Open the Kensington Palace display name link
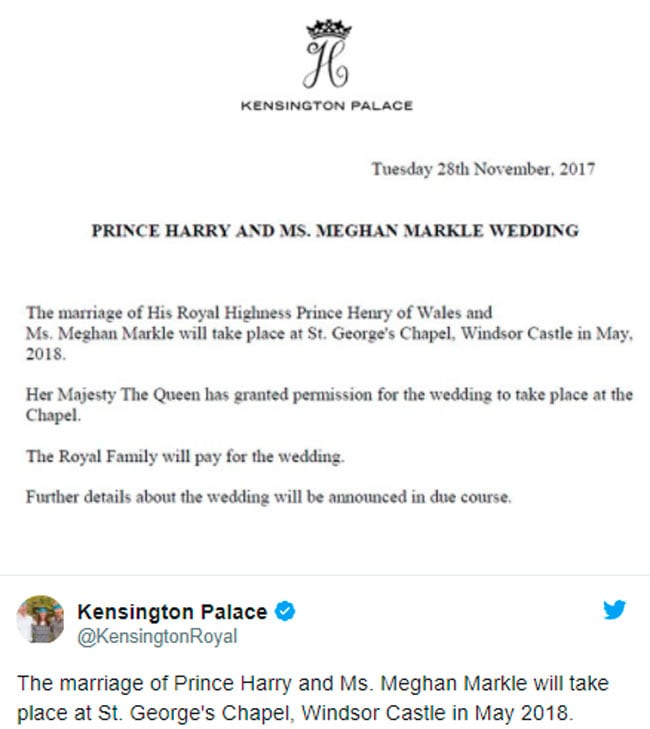This screenshot has height=729, width=650. (172, 611)
